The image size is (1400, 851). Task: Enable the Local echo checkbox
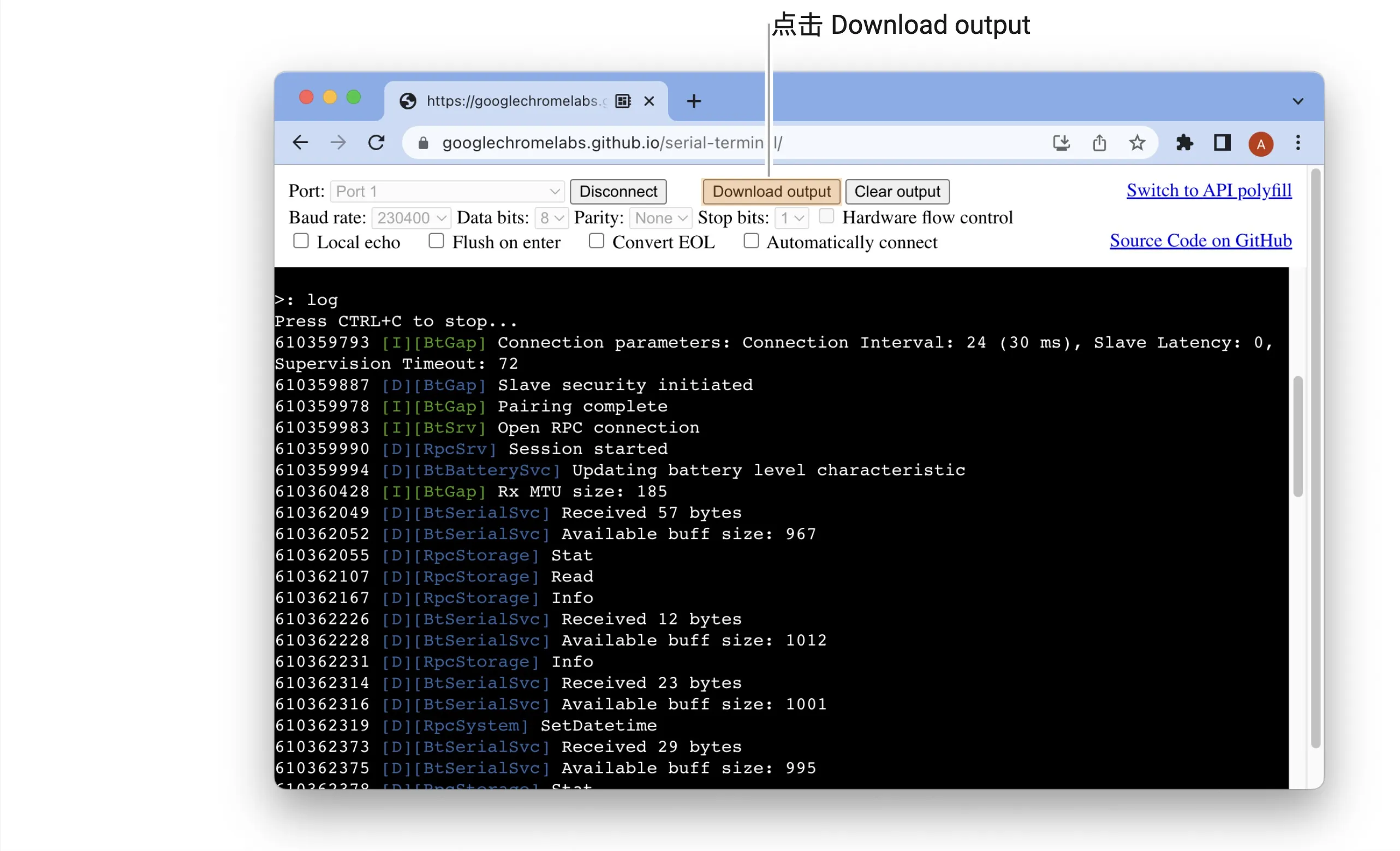[x=301, y=241]
